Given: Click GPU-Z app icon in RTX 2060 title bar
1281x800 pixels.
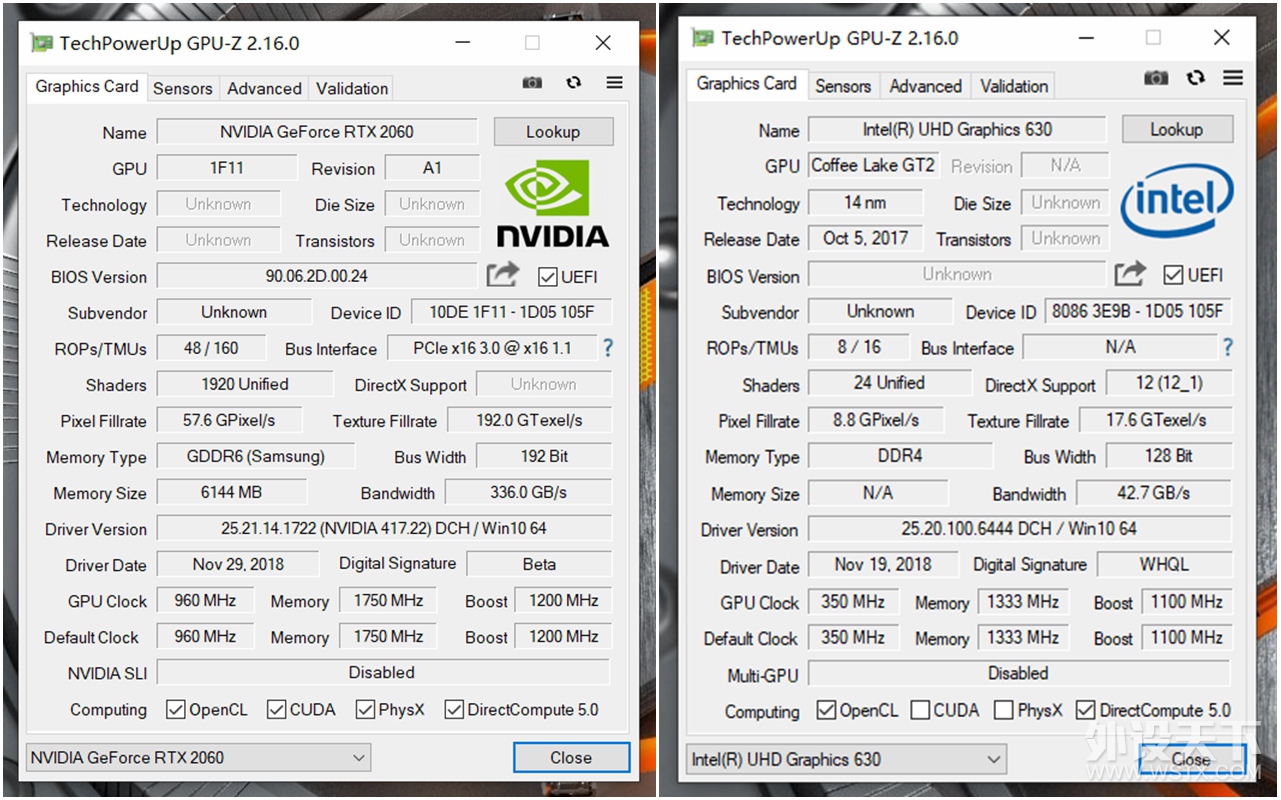Looking at the screenshot, I should tap(41, 43).
